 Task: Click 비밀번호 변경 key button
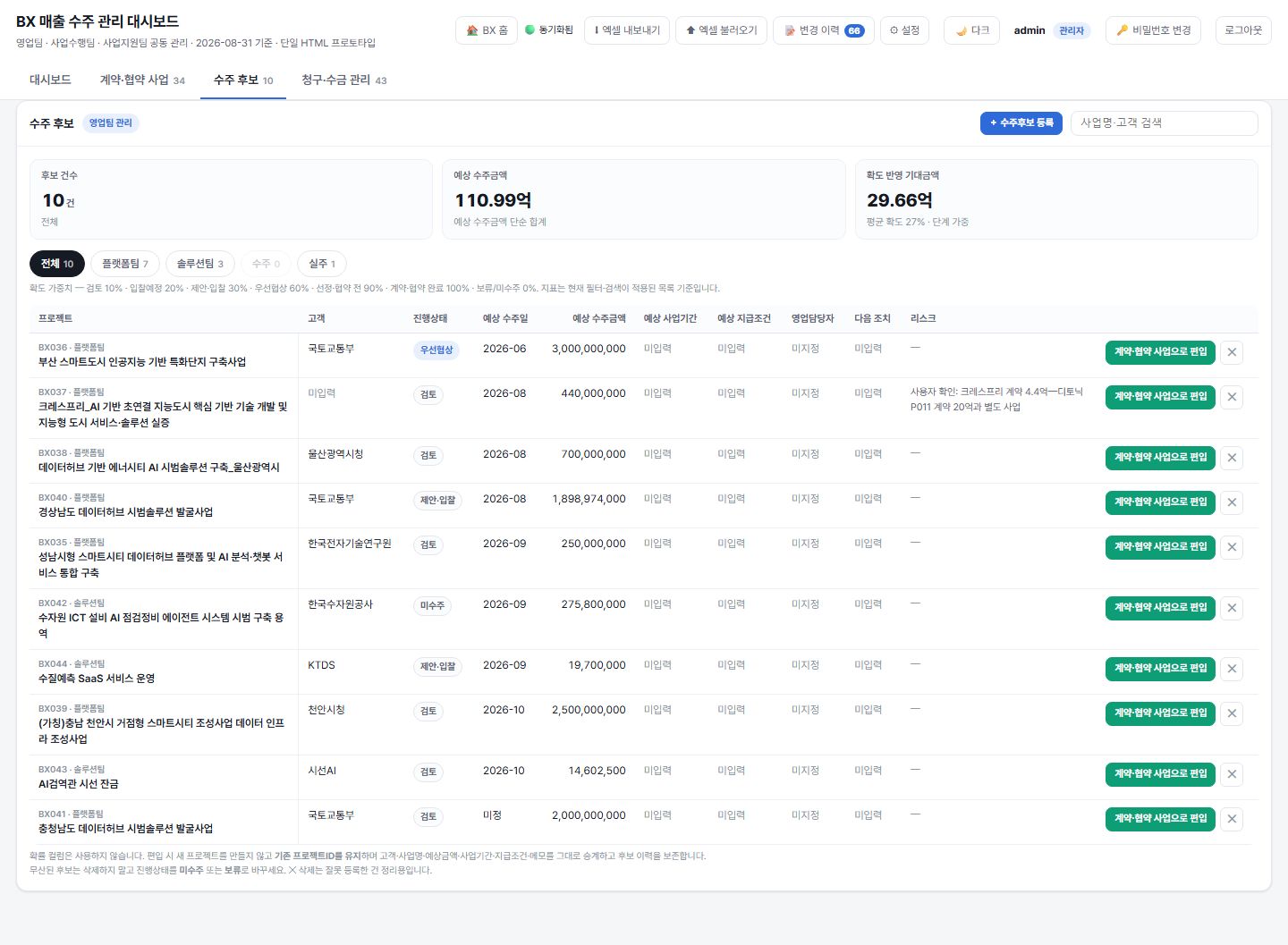1154,30
